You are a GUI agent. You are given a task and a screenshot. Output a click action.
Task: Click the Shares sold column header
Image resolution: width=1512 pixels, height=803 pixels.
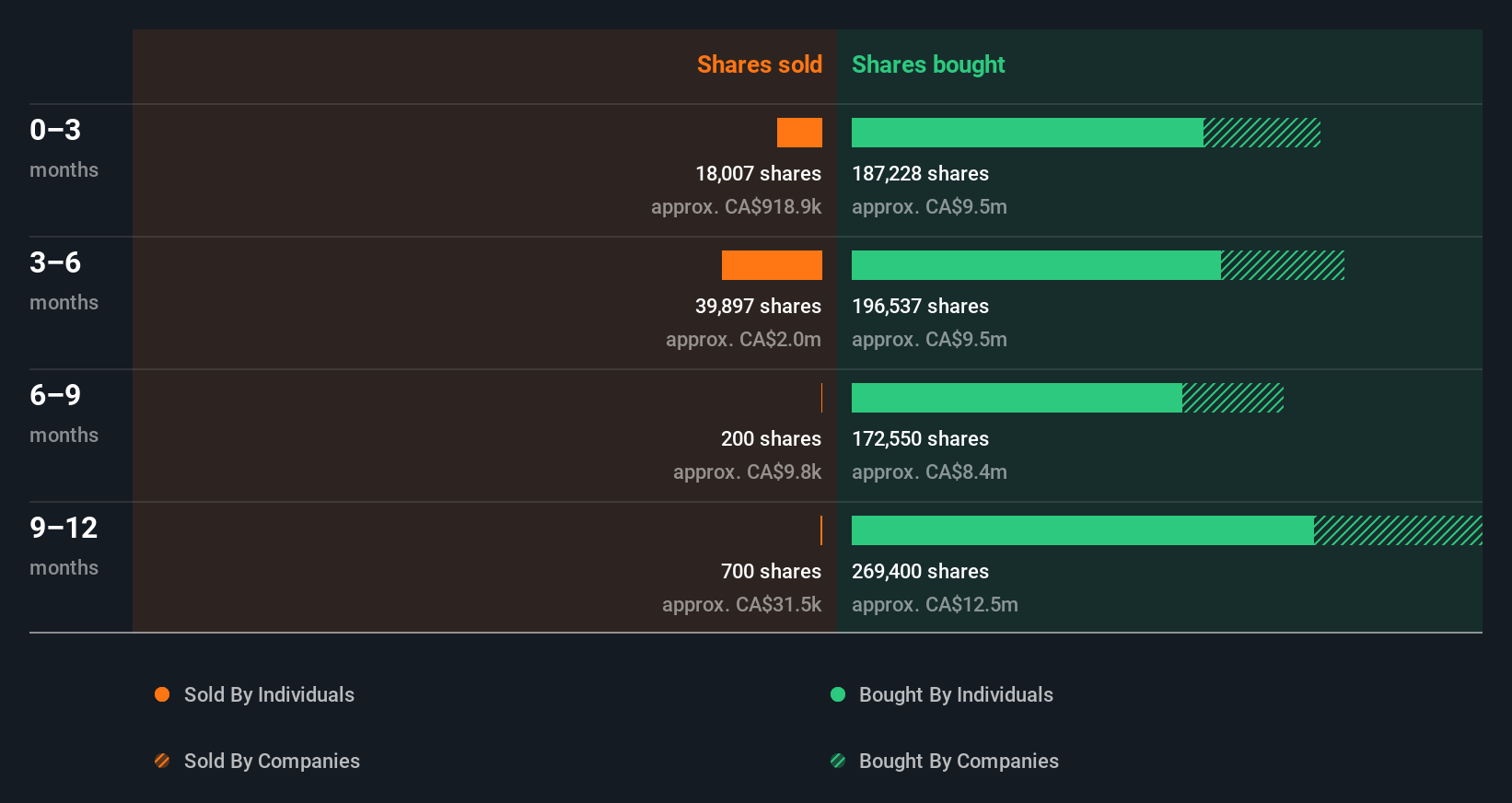[760, 64]
